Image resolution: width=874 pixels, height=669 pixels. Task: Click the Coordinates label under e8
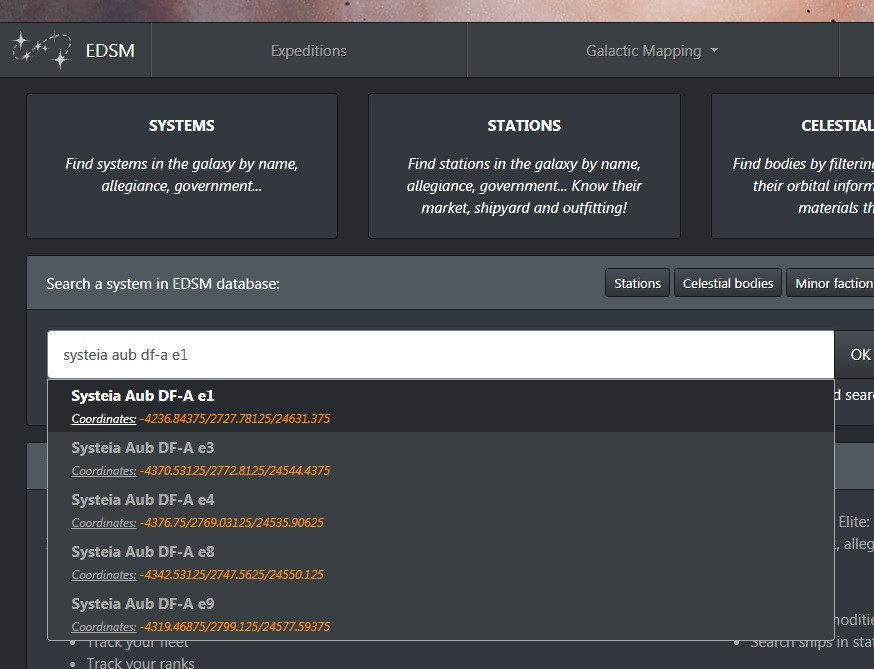pyautogui.click(x=104, y=574)
